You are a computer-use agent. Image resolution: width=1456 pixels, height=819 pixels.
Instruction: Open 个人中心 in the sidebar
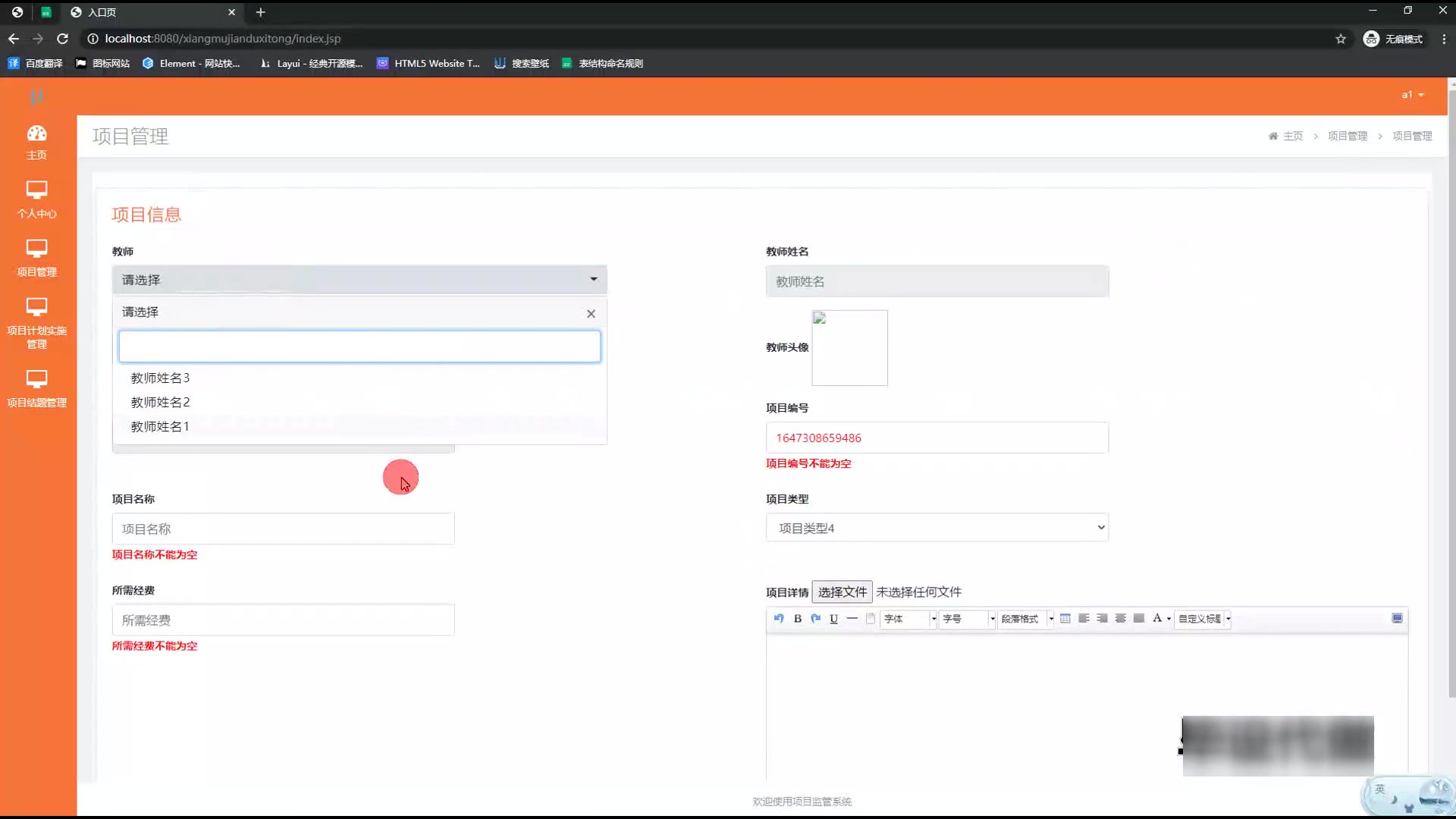click(x=36, y=200)
